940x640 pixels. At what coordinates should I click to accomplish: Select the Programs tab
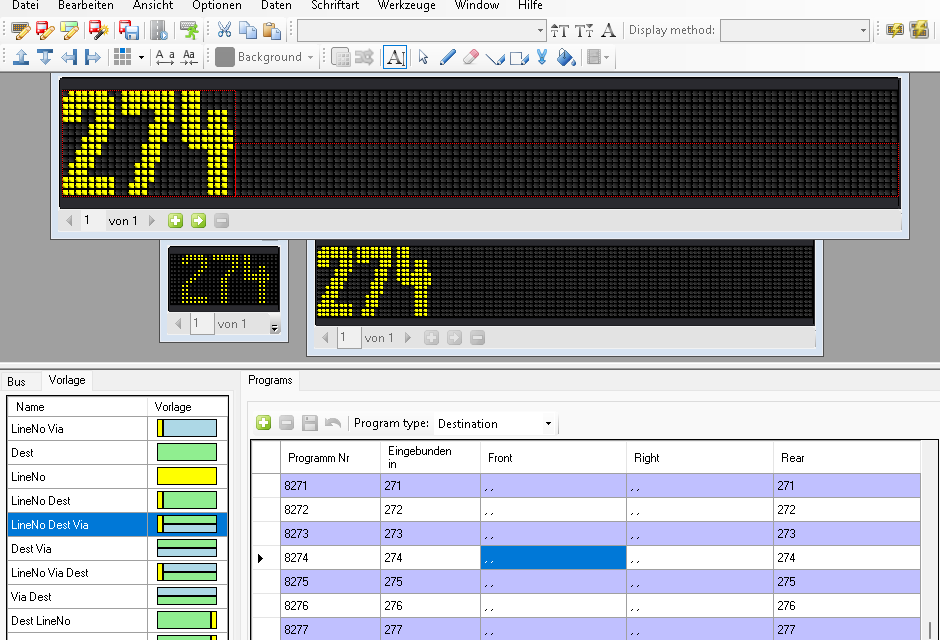point(270,380)
